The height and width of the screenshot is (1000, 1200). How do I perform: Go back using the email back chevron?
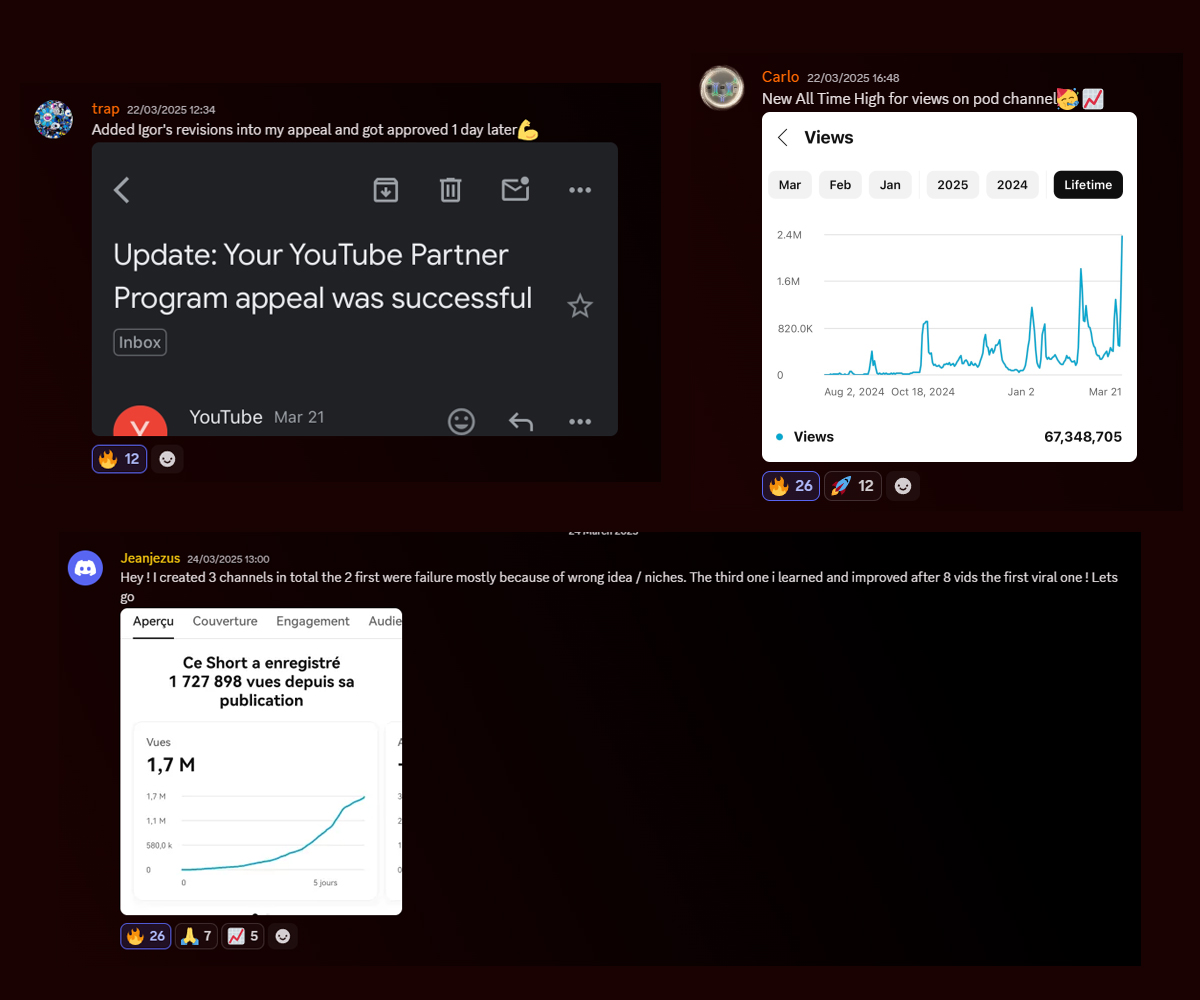pos(122,190)
